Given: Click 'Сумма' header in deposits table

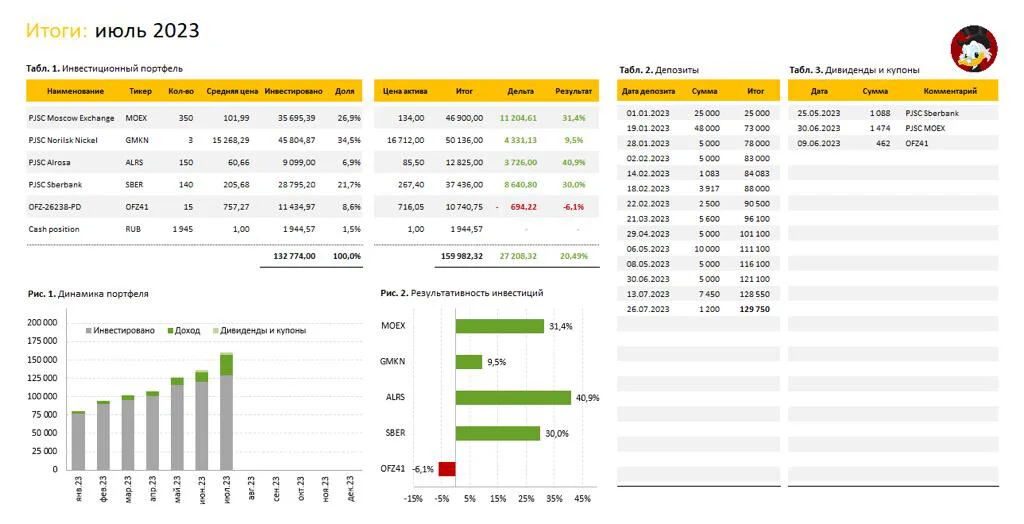Looking at the screenshot, I should tap(705, 91).
